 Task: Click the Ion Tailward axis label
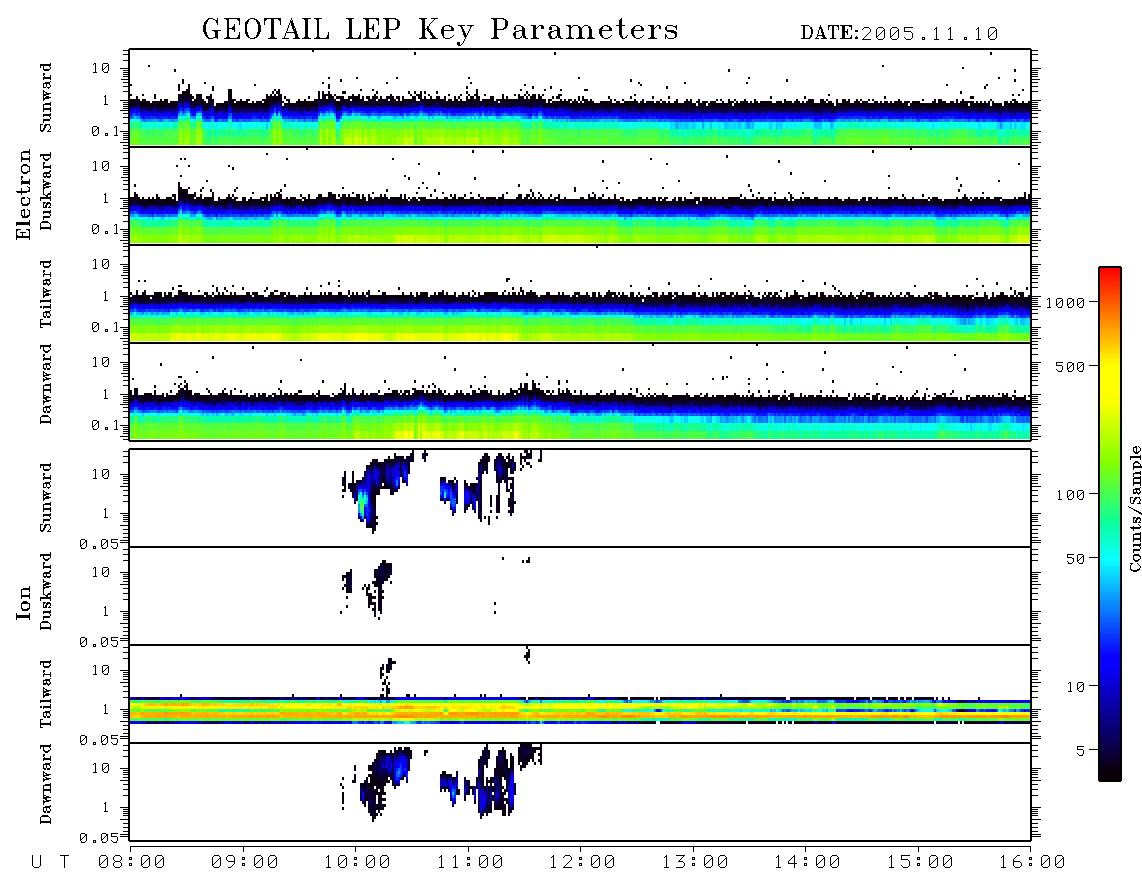pos(46,694)
